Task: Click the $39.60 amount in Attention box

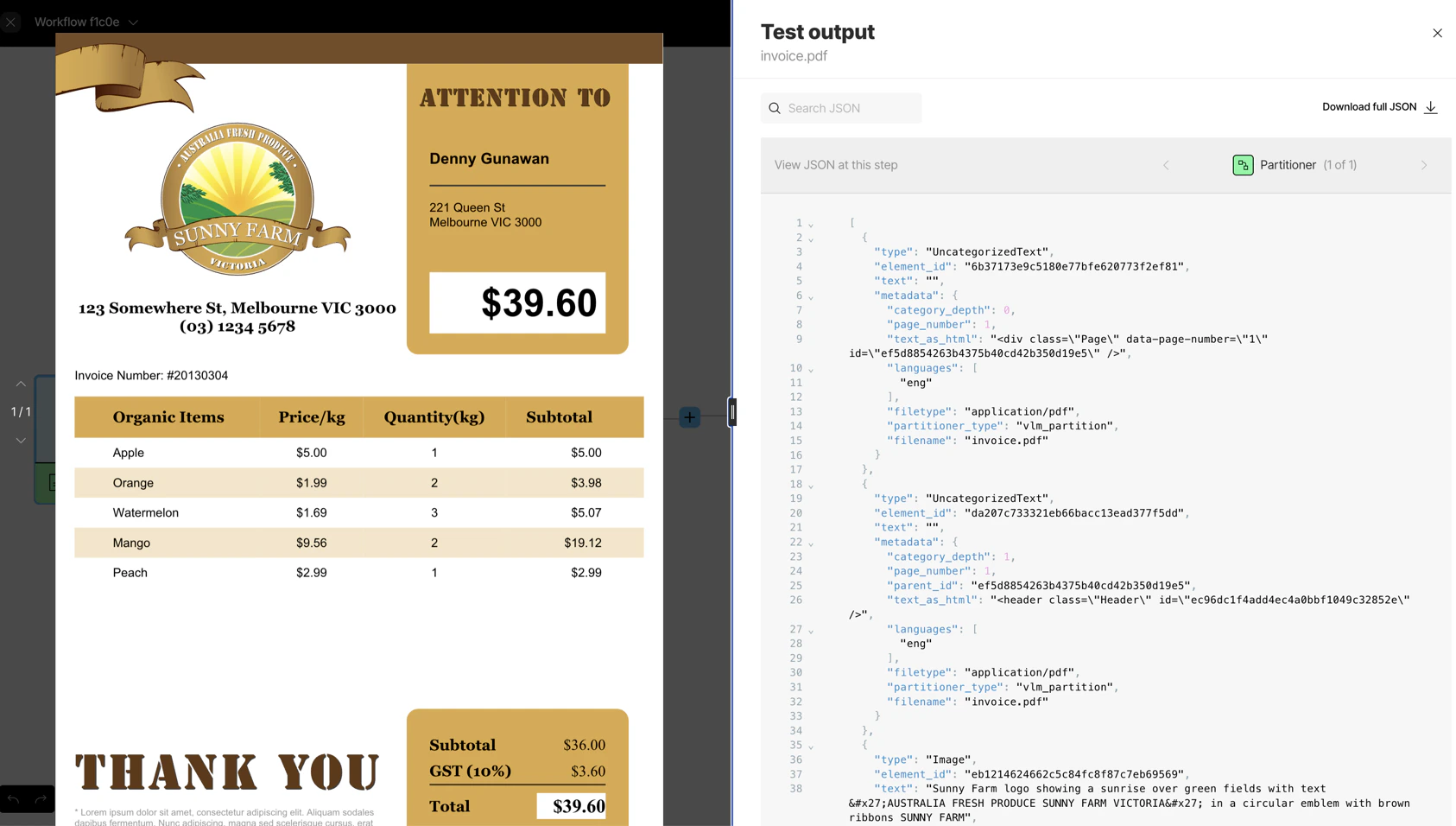Action: (539, 303)
